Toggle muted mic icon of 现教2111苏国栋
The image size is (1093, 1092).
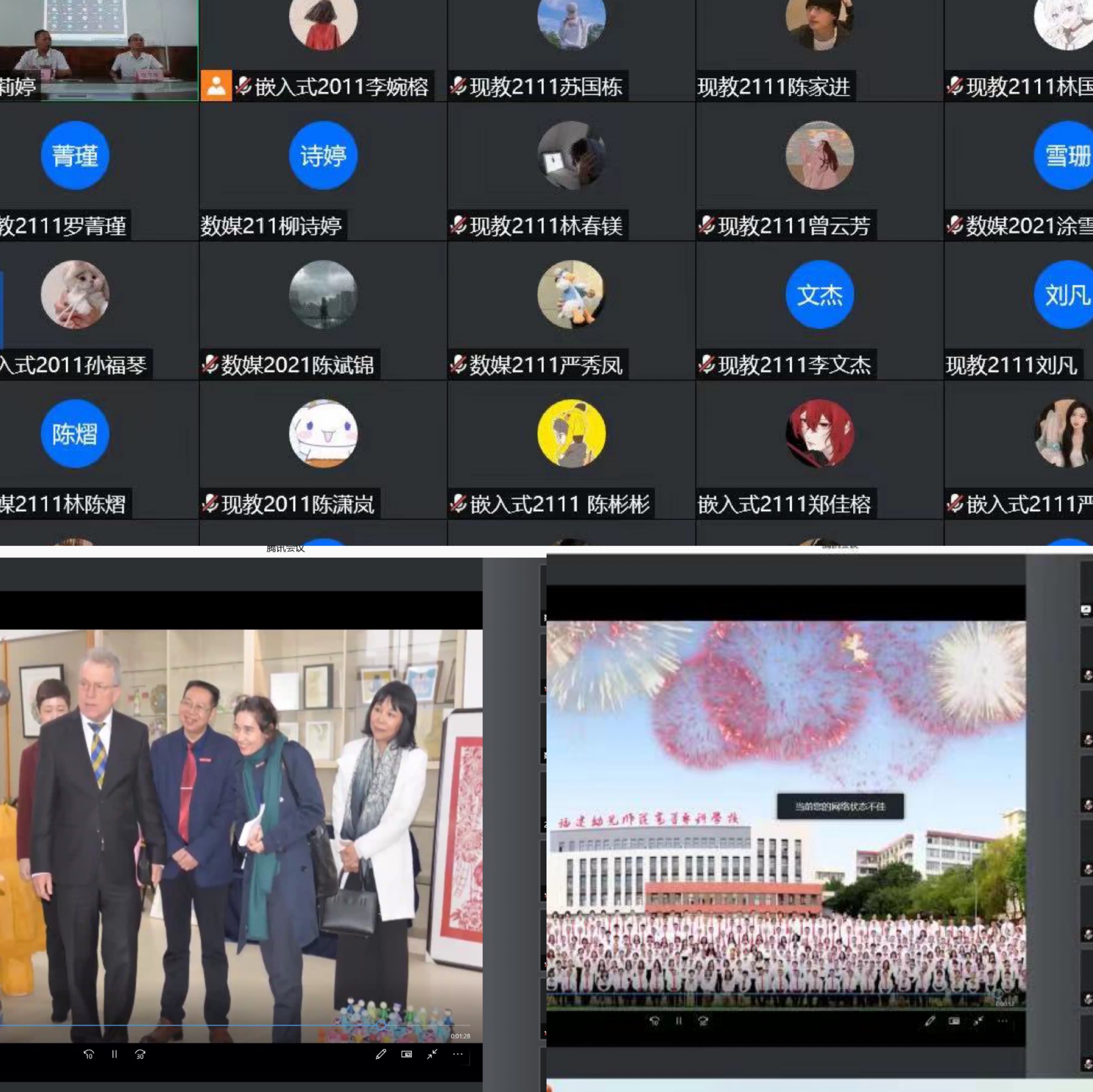point(458,86)
